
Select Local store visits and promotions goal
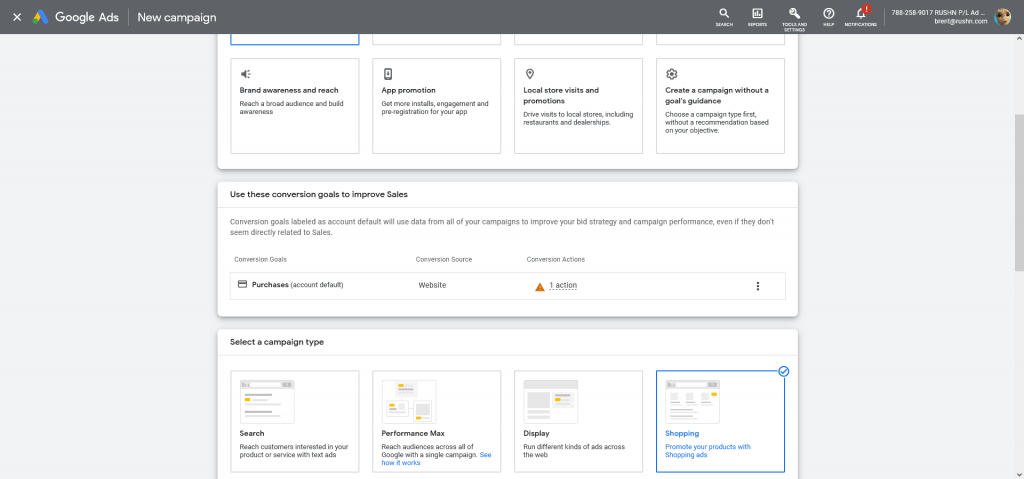tap(578, 106)
